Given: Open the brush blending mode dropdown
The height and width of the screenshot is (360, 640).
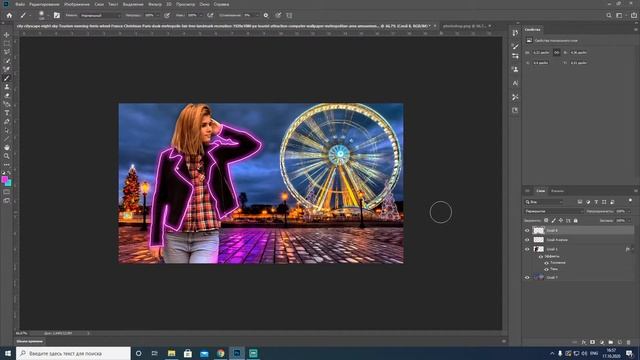Looking at the screenshot, I should (100, 16).
